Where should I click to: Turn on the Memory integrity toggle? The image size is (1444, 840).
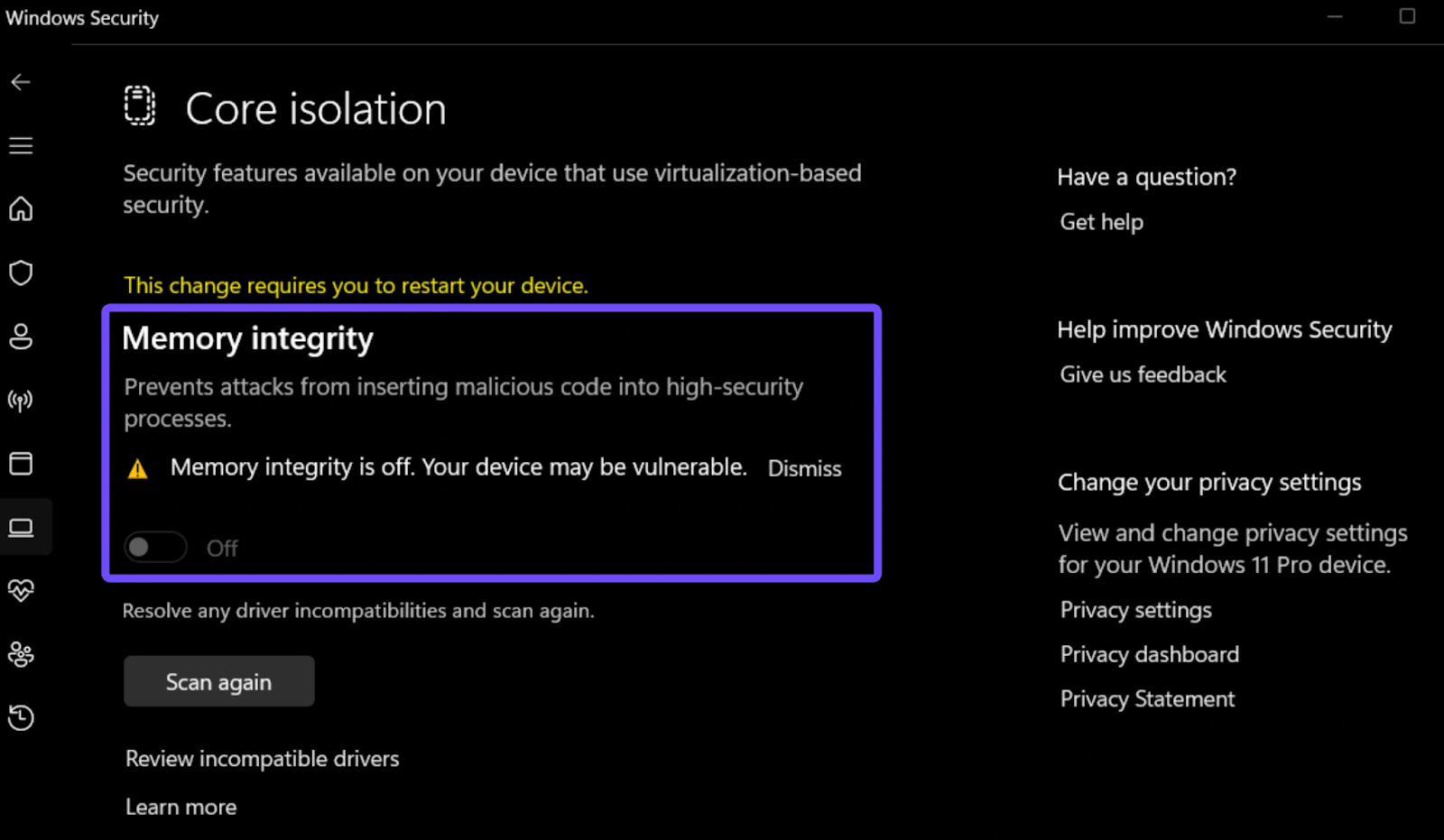[x=155, y=548]
